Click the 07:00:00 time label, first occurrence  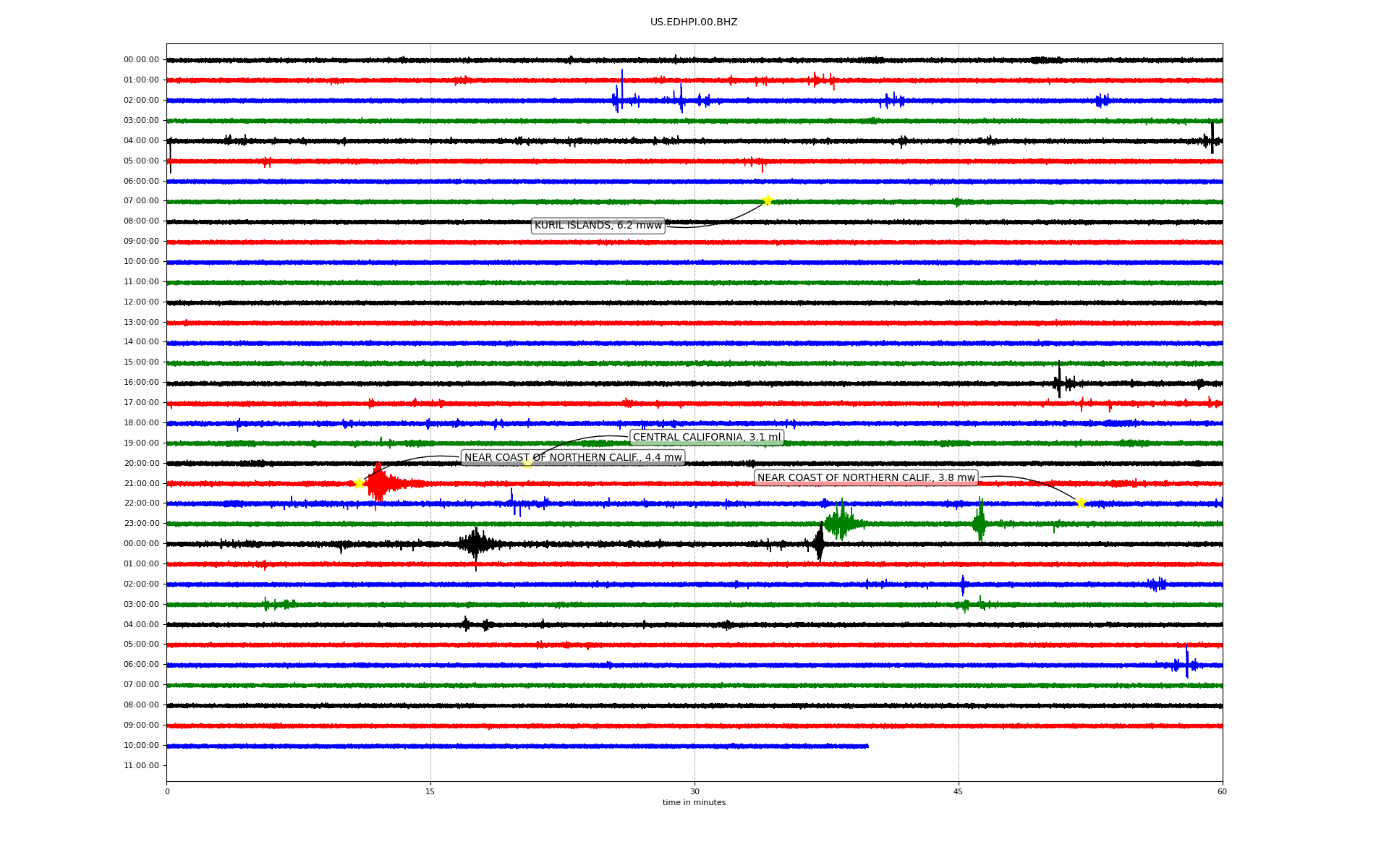[141, 200]
